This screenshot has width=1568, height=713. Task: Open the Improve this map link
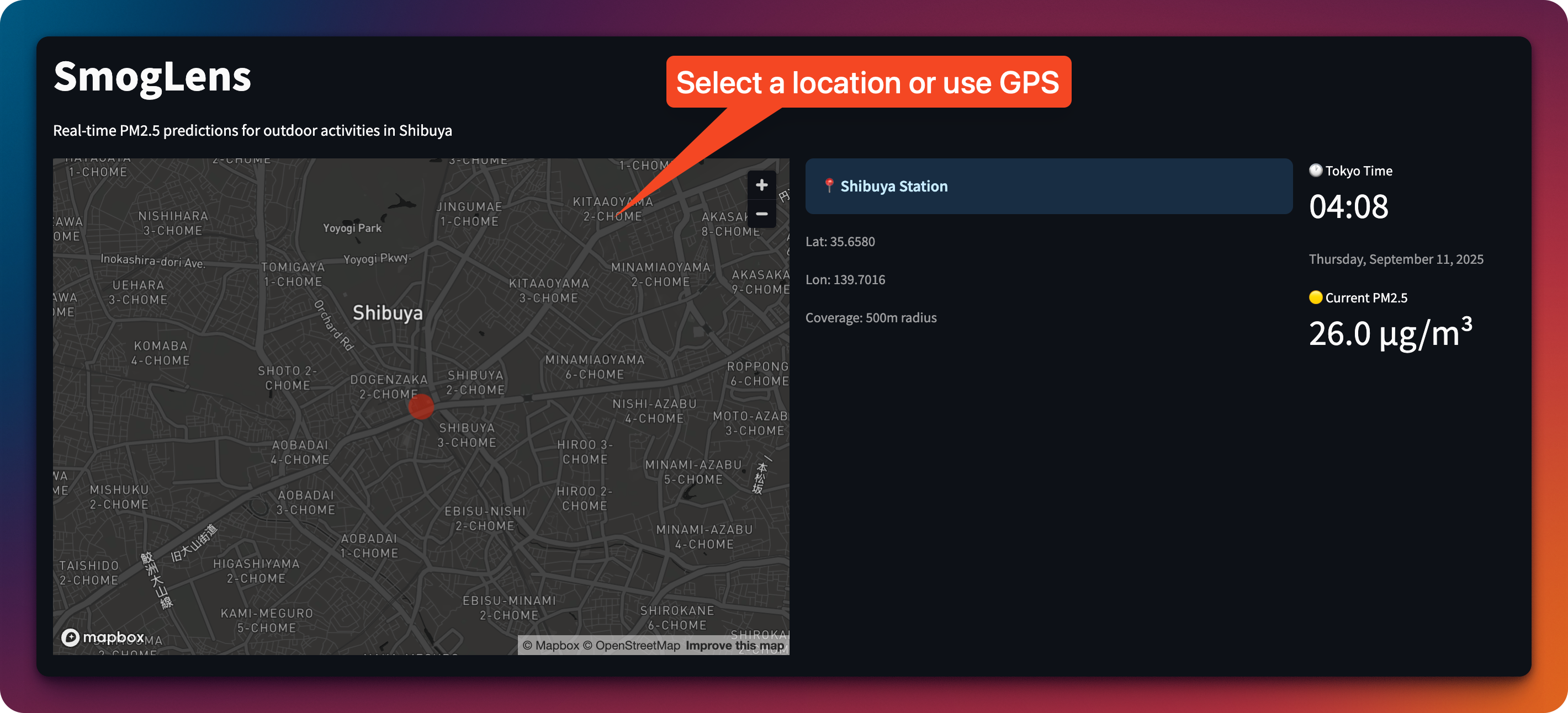tap(735, 646)
